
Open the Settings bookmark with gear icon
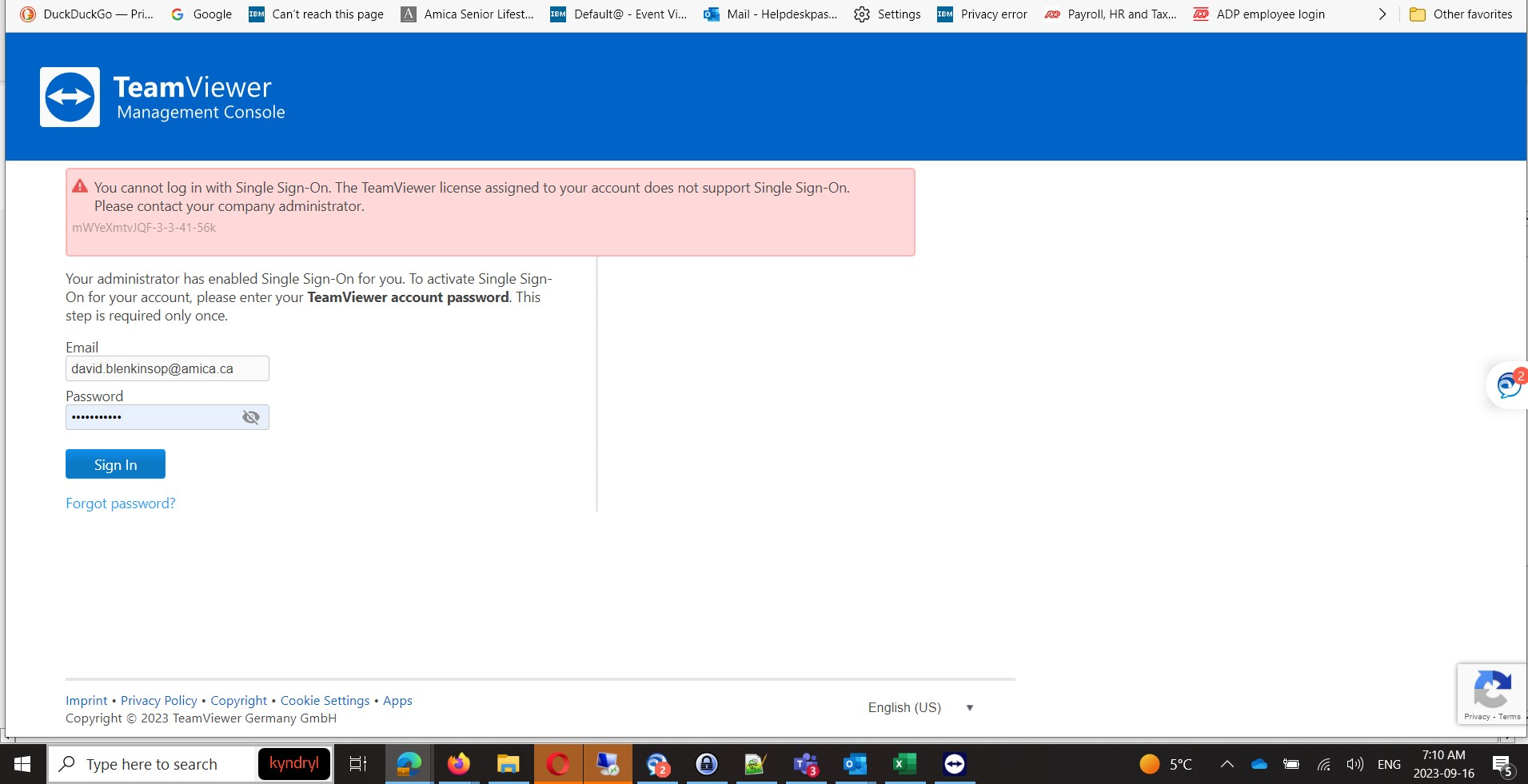888,14
